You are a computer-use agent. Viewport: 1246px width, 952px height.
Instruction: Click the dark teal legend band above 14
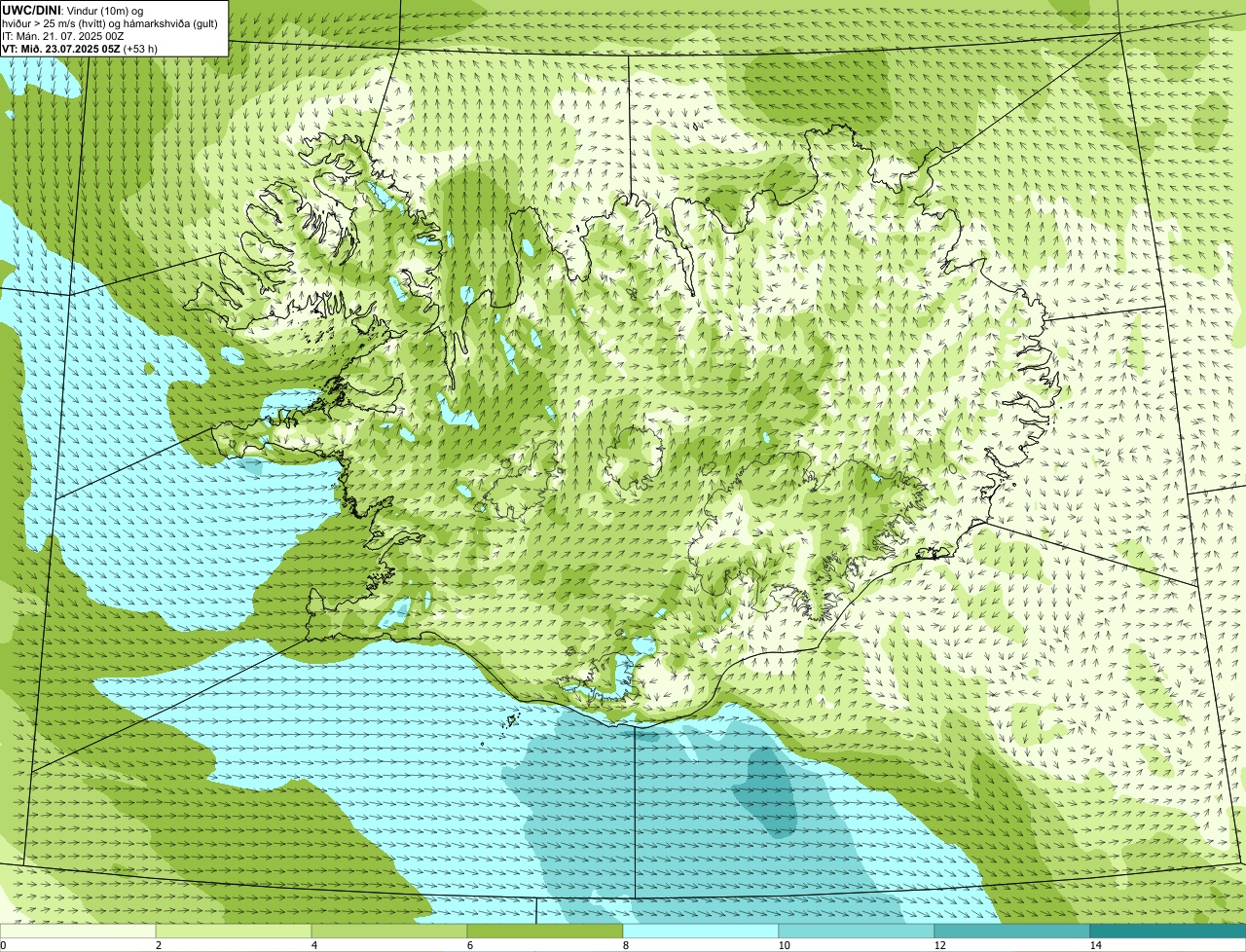coord(1168,931)
